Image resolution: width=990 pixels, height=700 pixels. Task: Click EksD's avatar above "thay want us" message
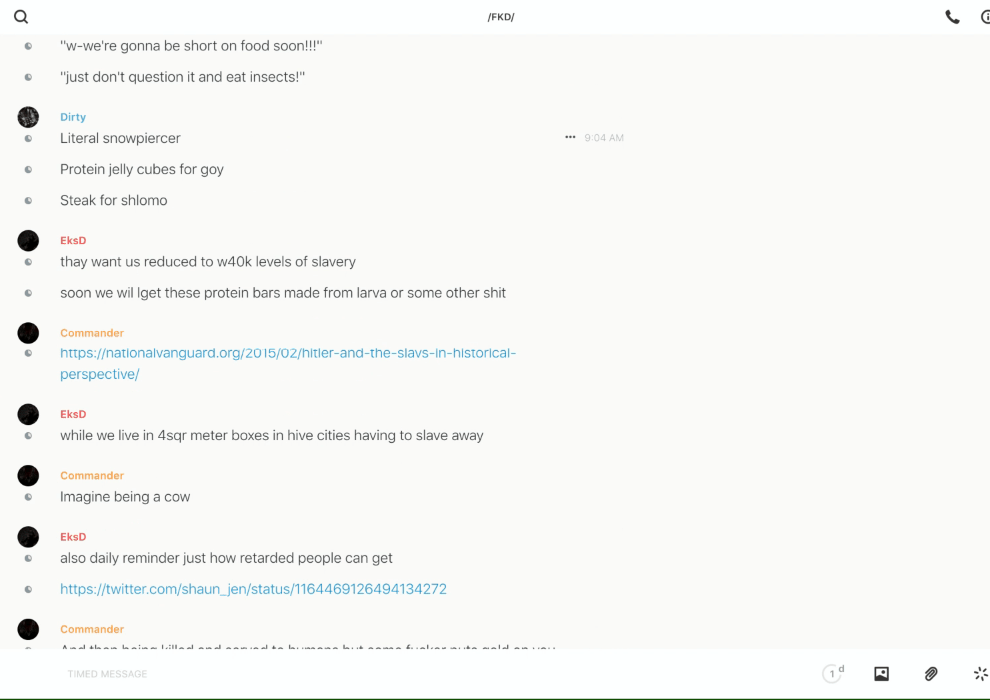pos(28,240)
